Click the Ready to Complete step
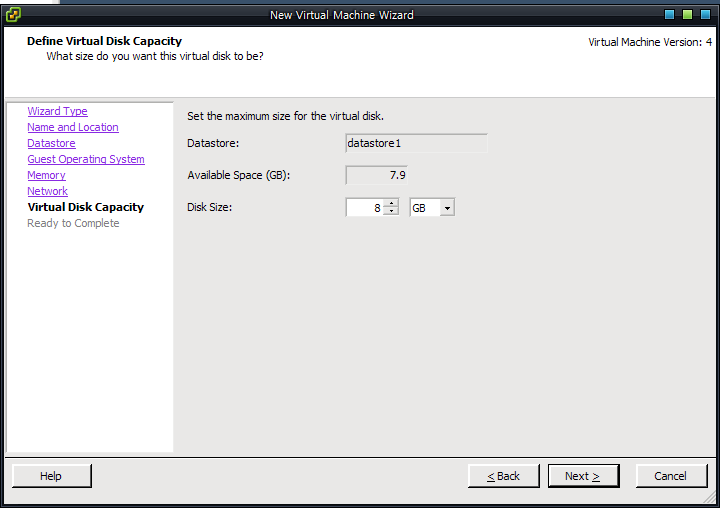This screenshot has width=720, height=508. [73, 223]
